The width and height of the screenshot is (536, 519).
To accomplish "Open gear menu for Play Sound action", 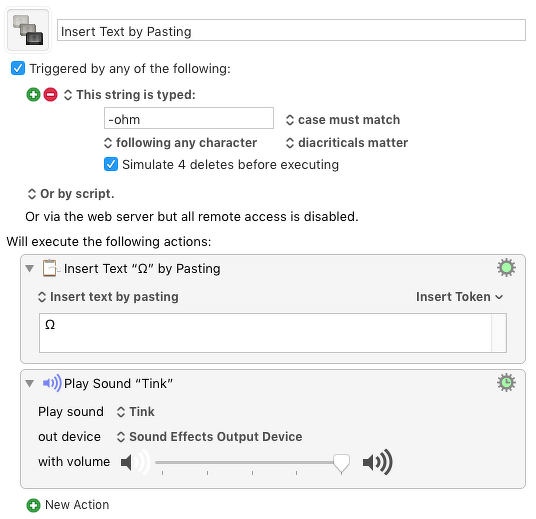I will pos(506,383).
